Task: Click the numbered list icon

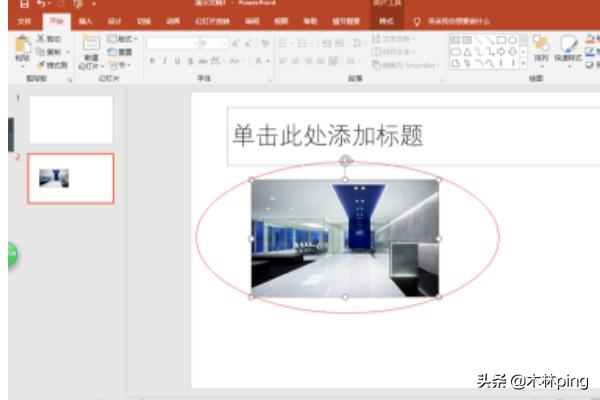Action: pyautogui.click(x=302, y=43)
